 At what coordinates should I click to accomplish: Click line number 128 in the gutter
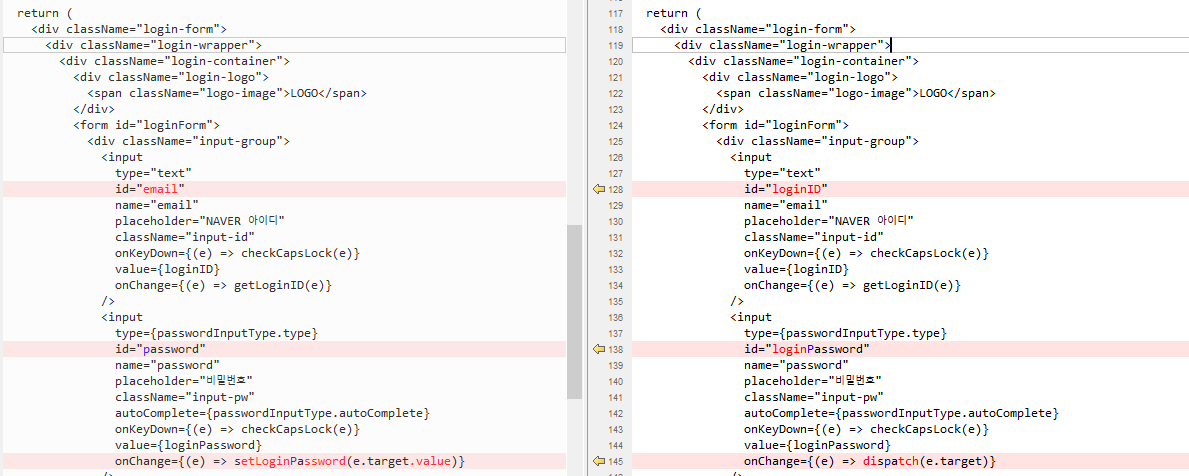[x=616, y=189]
